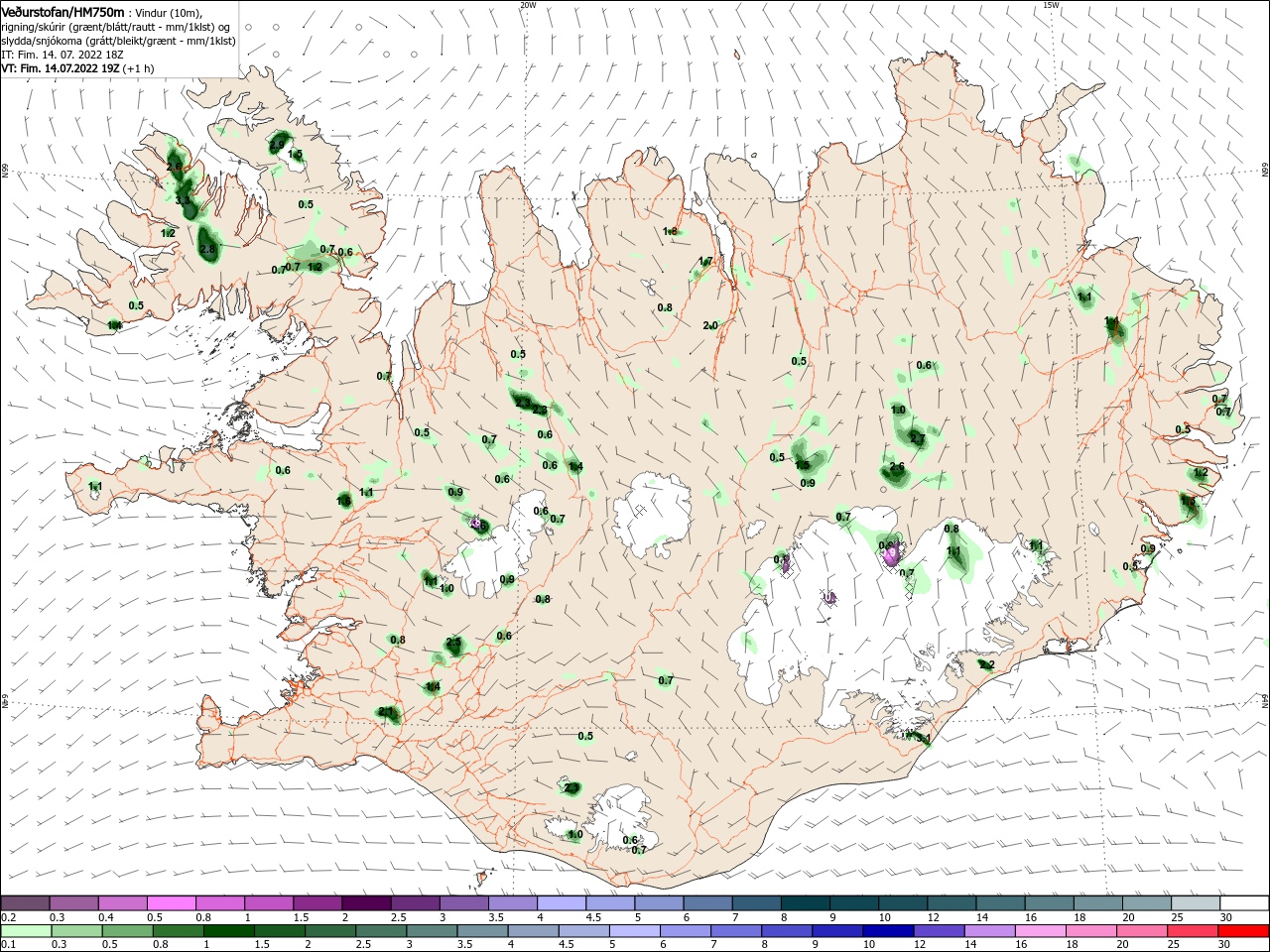Select bright red rain swatch between 25 and 30
Image resolution: width=1270 pixels, height=952 pixels.
point(1191,931)
